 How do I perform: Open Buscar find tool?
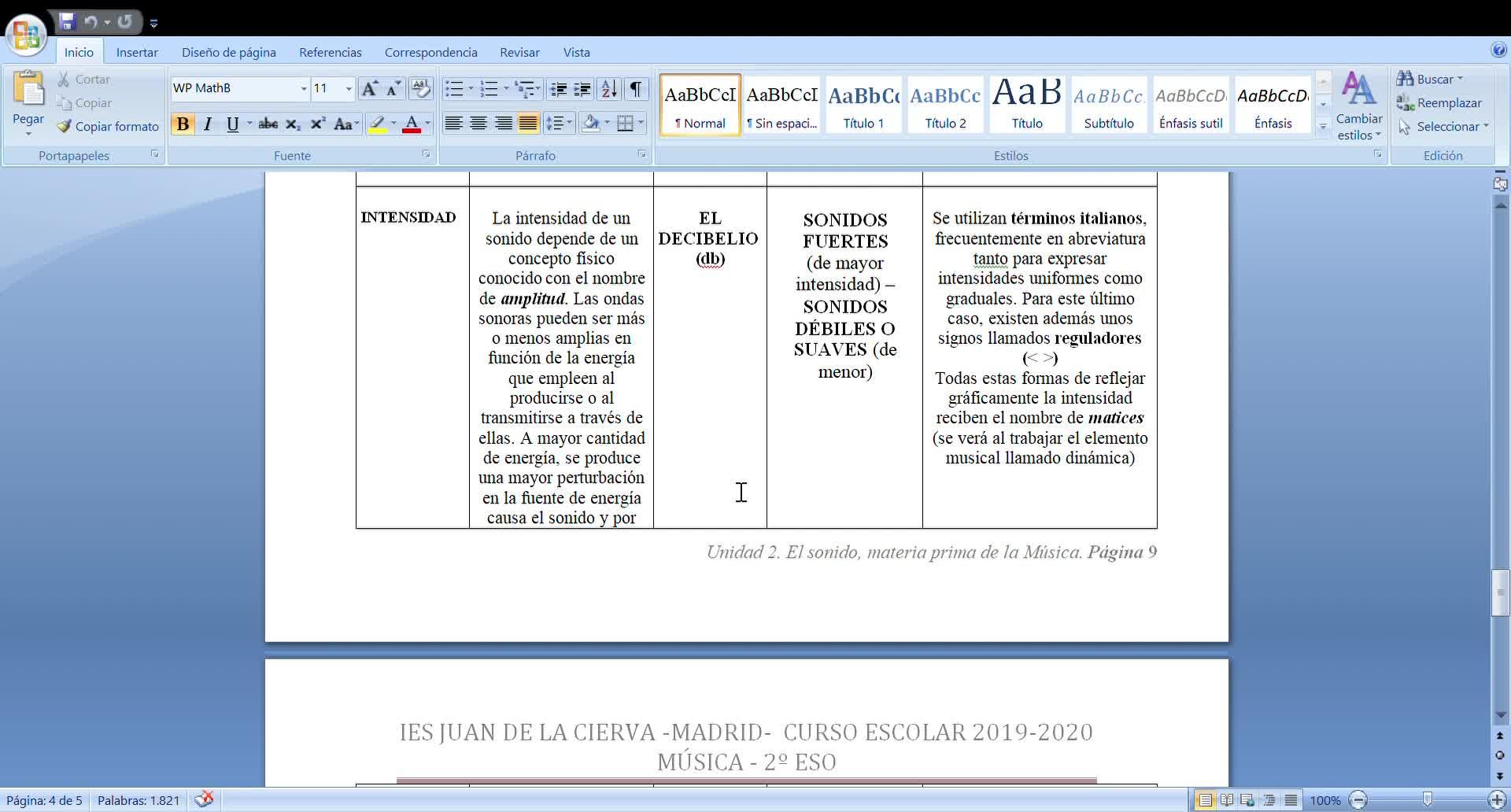pos(1430,79)
